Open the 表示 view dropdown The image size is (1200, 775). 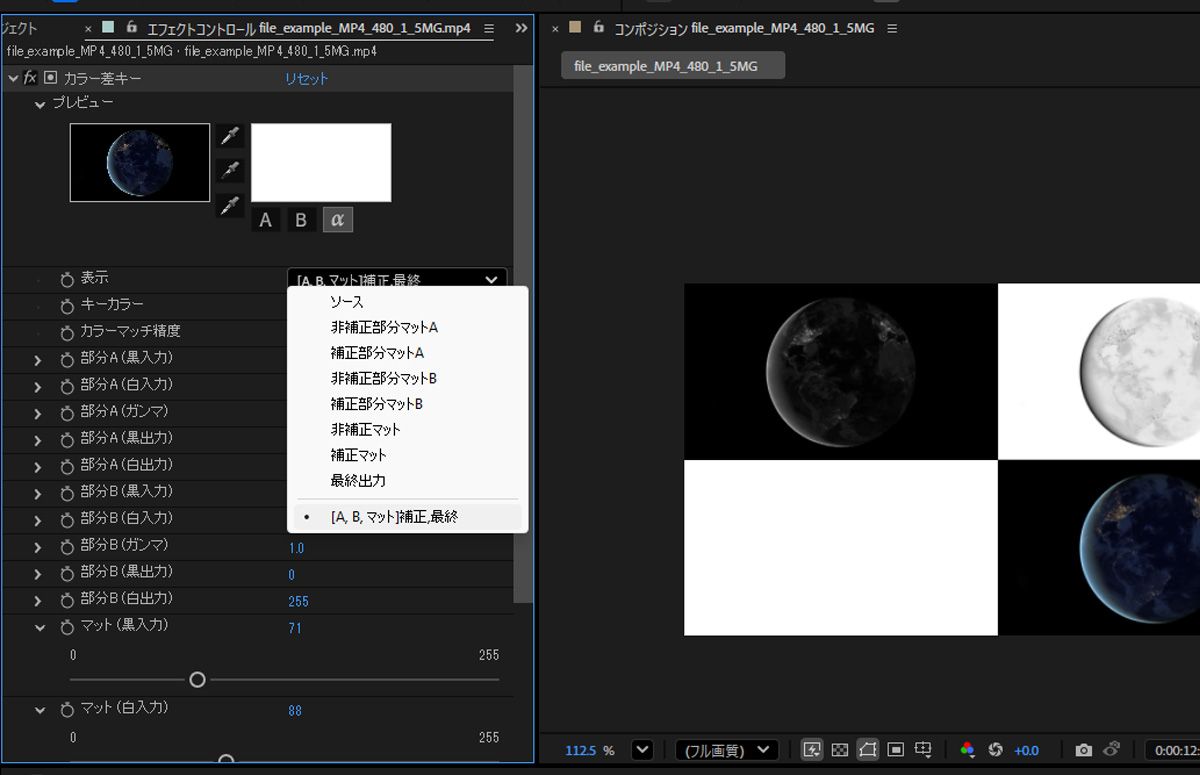coord(397,280)
